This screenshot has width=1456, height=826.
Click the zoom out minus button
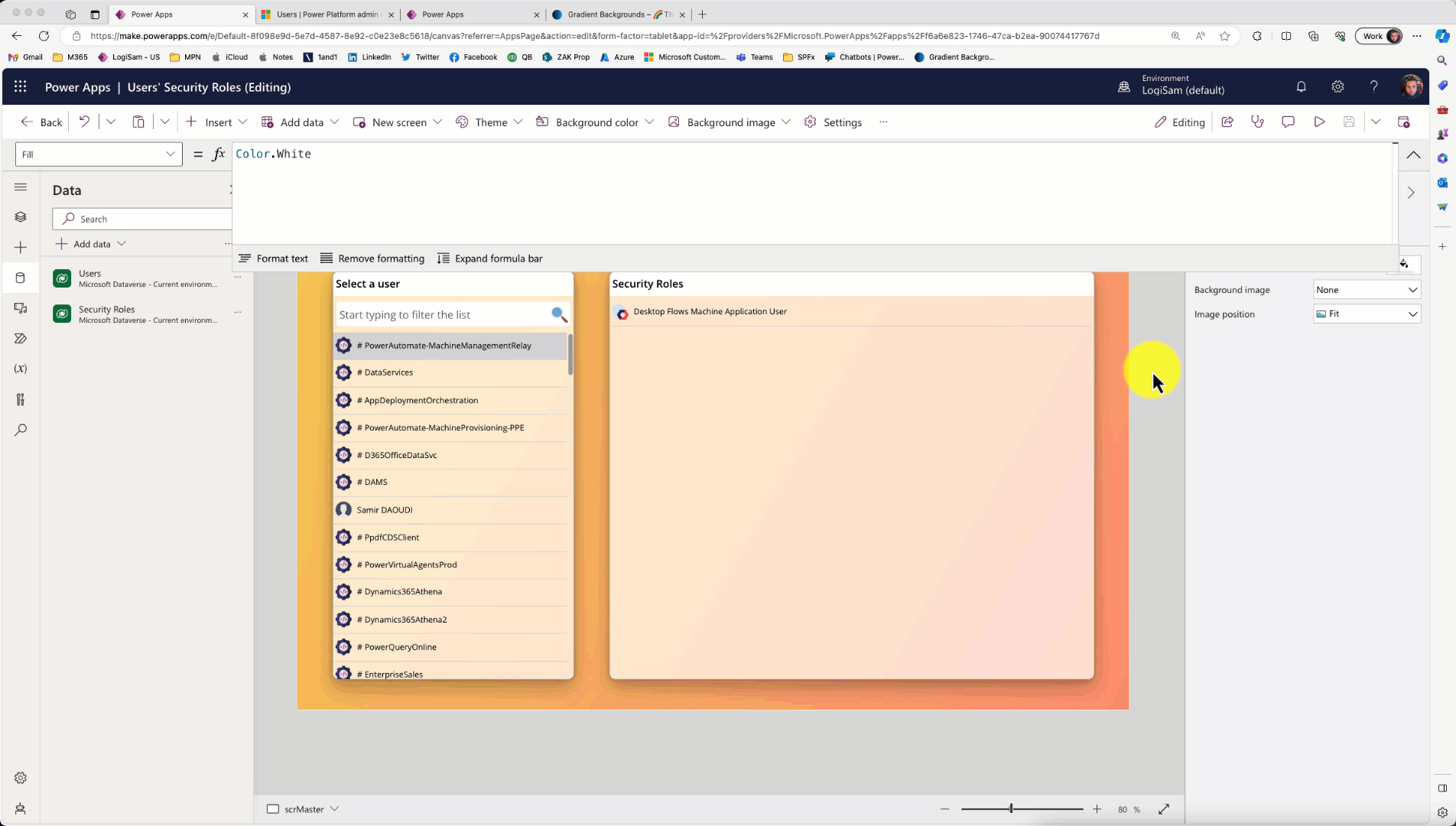coord(944,809)
